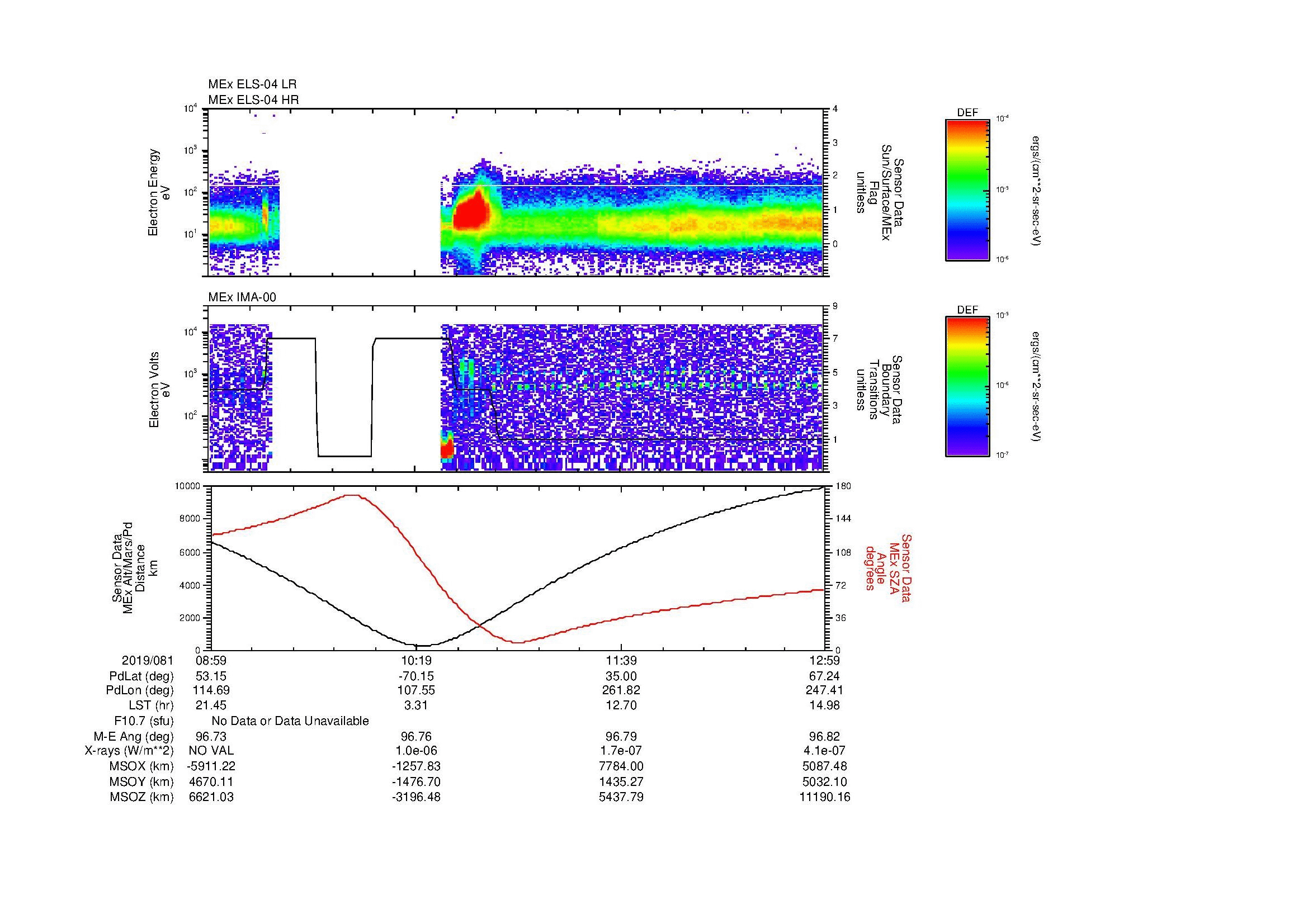
Task: Click the 'F10.7 (sfu)' row label
Action: click(x=144, y=721)
